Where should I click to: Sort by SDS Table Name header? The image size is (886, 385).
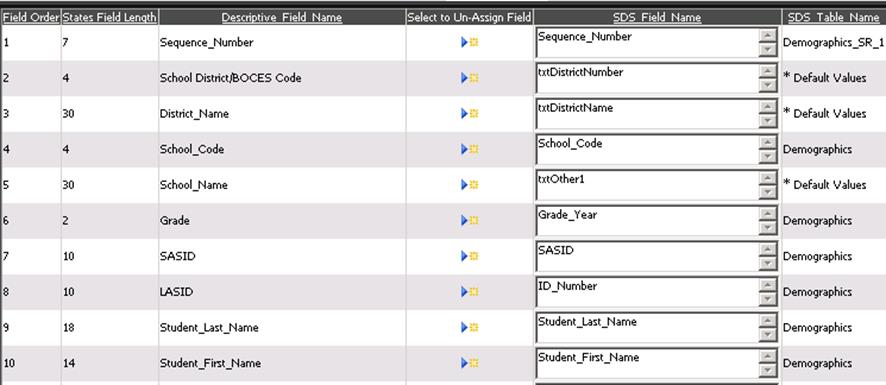tap(833, 18)
